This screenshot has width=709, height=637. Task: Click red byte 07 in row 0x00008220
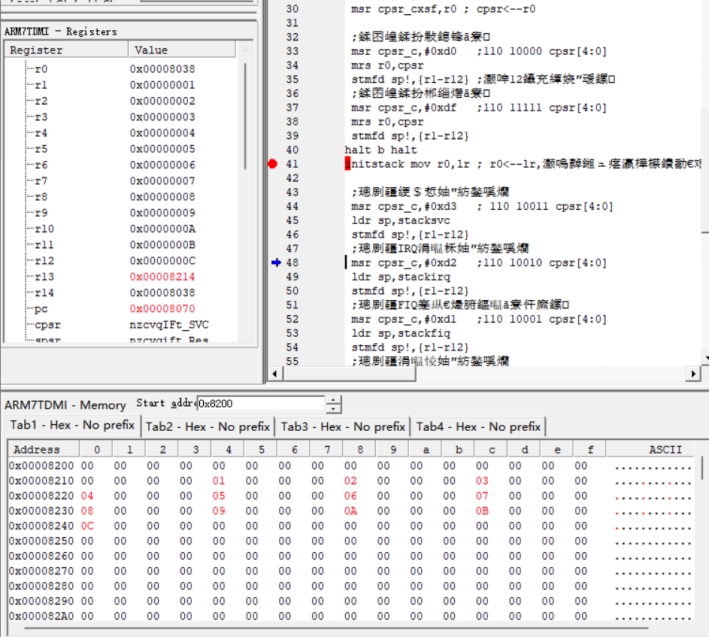tap(482, 495)
